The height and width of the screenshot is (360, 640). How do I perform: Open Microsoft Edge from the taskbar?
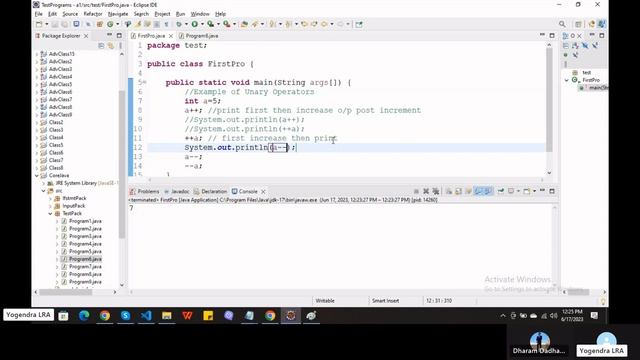pyautogui.click(x=84, y=316)
